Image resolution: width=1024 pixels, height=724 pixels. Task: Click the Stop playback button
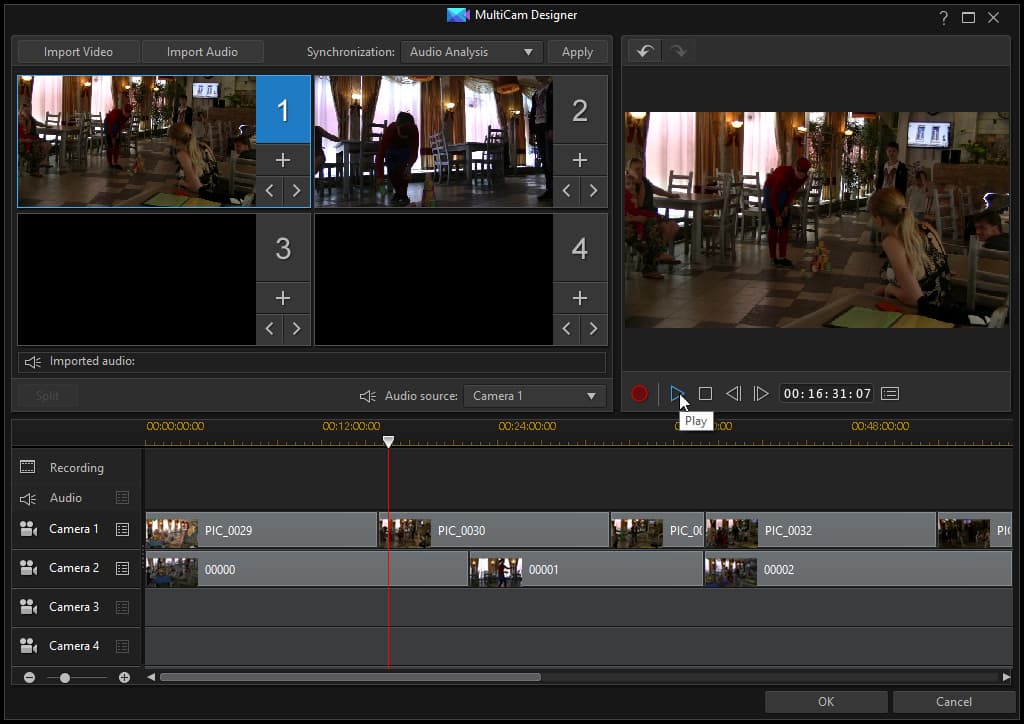pos(705,394)
